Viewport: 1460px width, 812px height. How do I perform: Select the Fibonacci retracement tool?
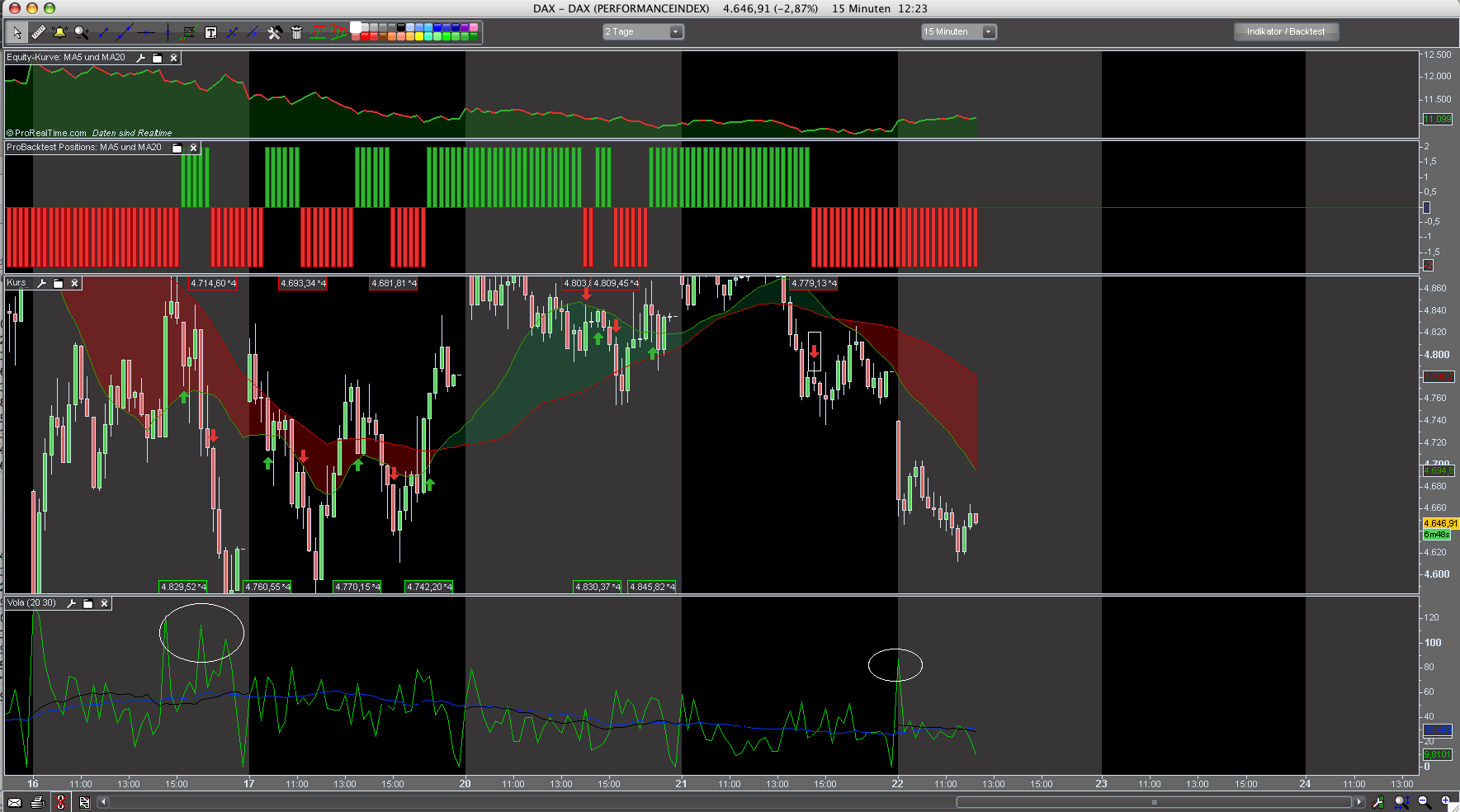coord(189,33)
